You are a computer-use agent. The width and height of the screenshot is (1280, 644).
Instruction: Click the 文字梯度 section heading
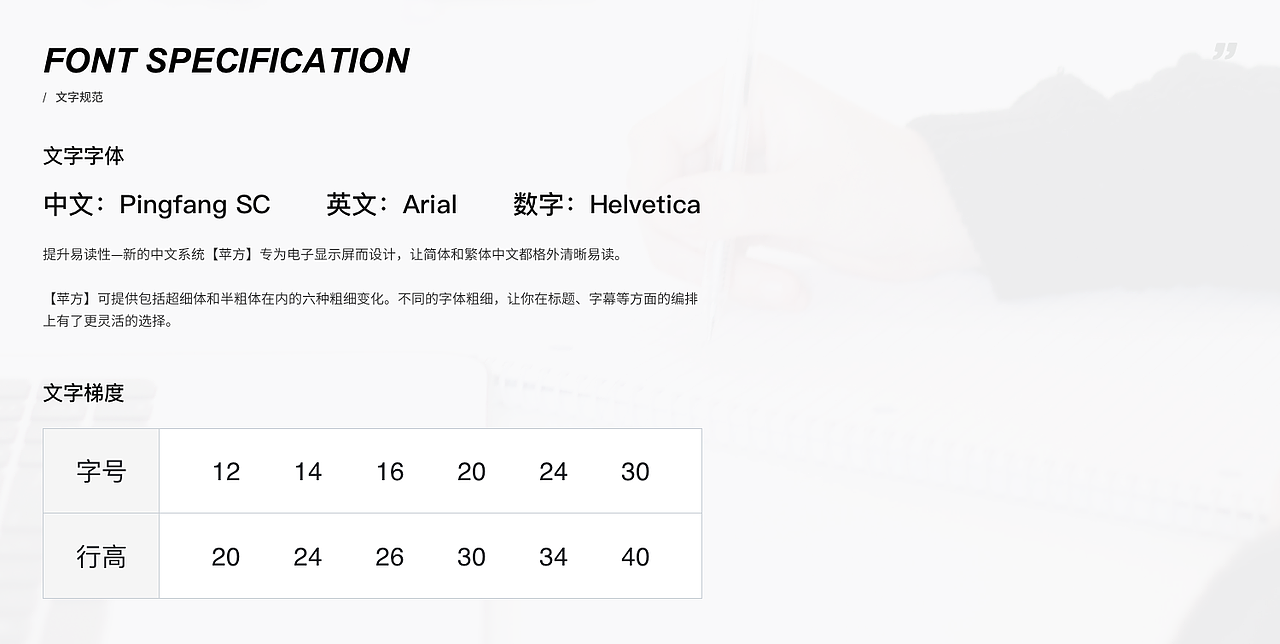84,393
